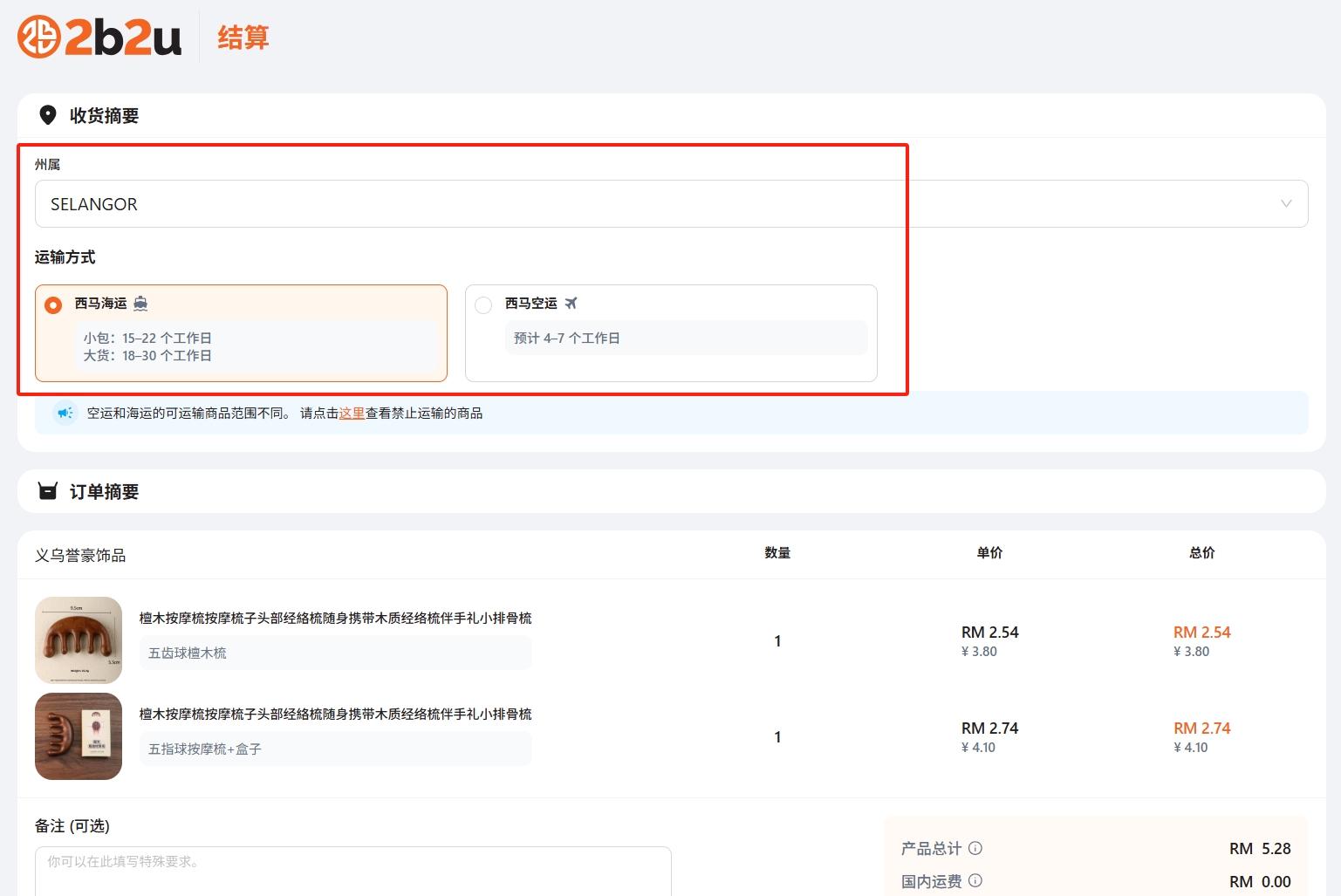Click the thumbnail for 五指球按摩梳+盒子
1341x896 pixels.
click(78, 735)
